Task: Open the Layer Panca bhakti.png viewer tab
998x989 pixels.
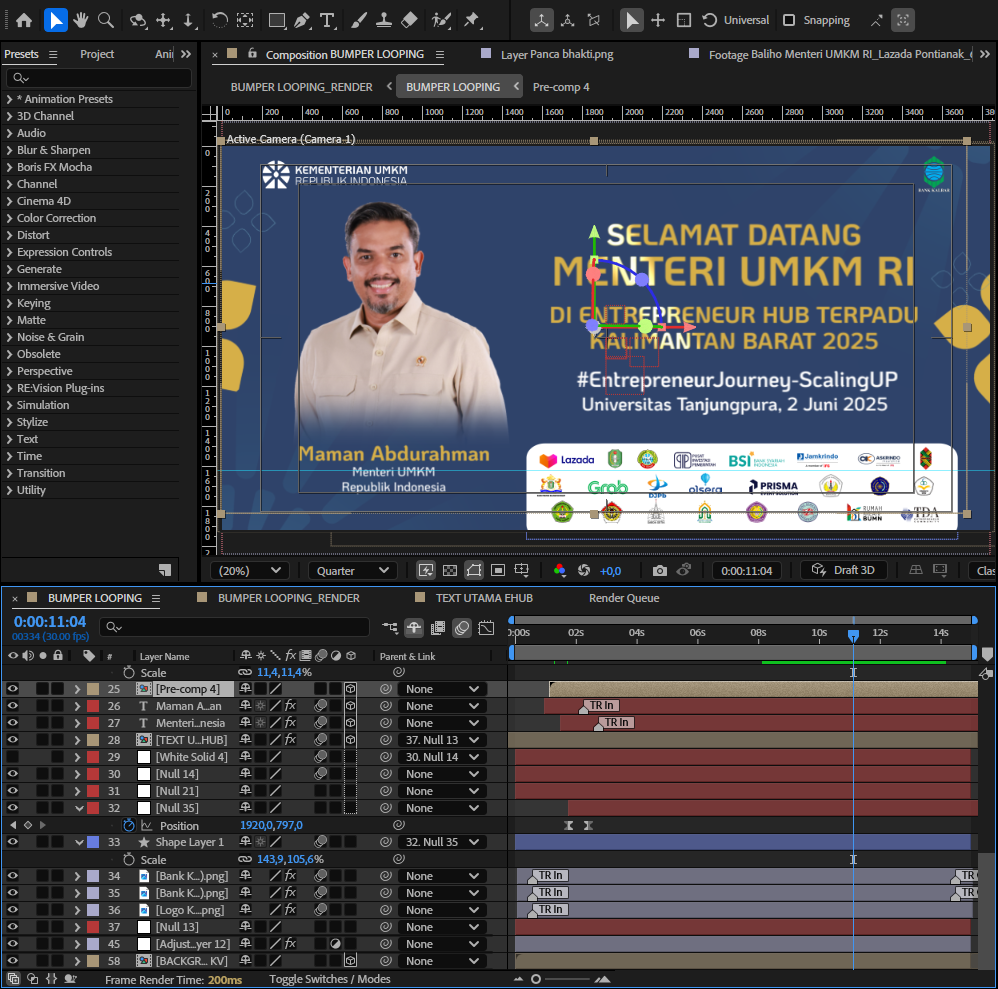Action: click(557, 55)
